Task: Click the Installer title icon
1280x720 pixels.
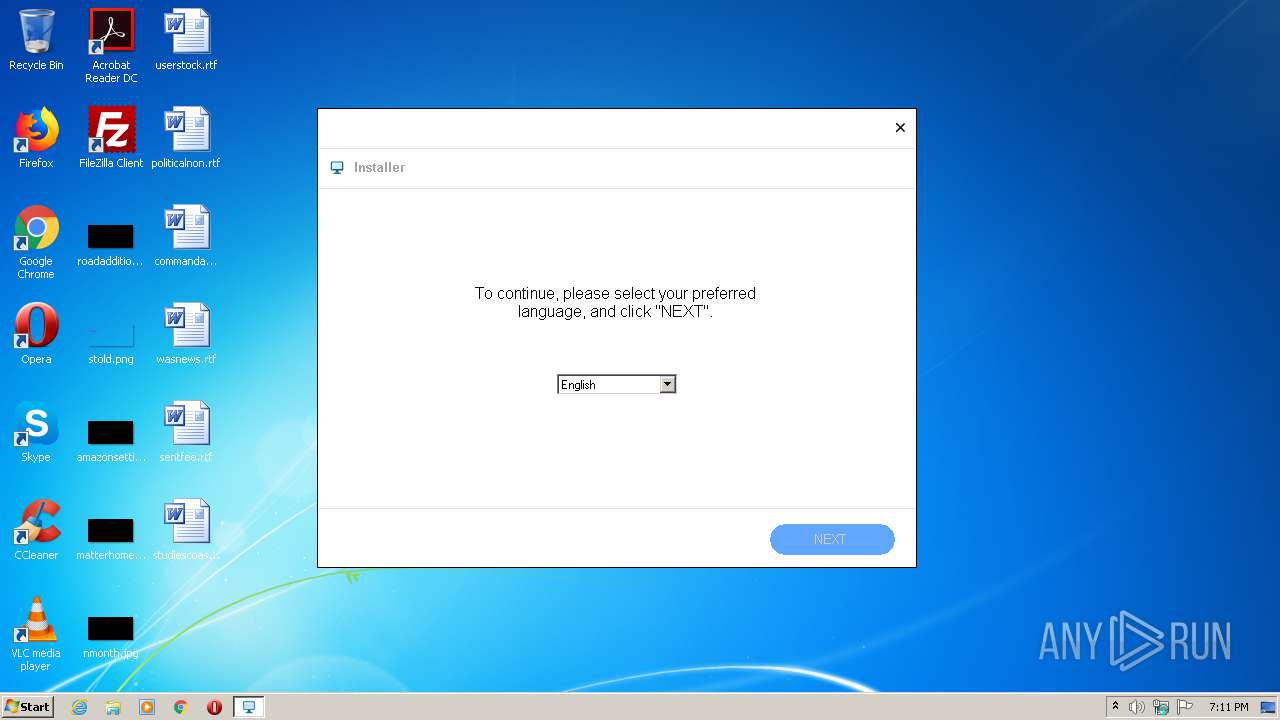Action: (x=337, y=168)
